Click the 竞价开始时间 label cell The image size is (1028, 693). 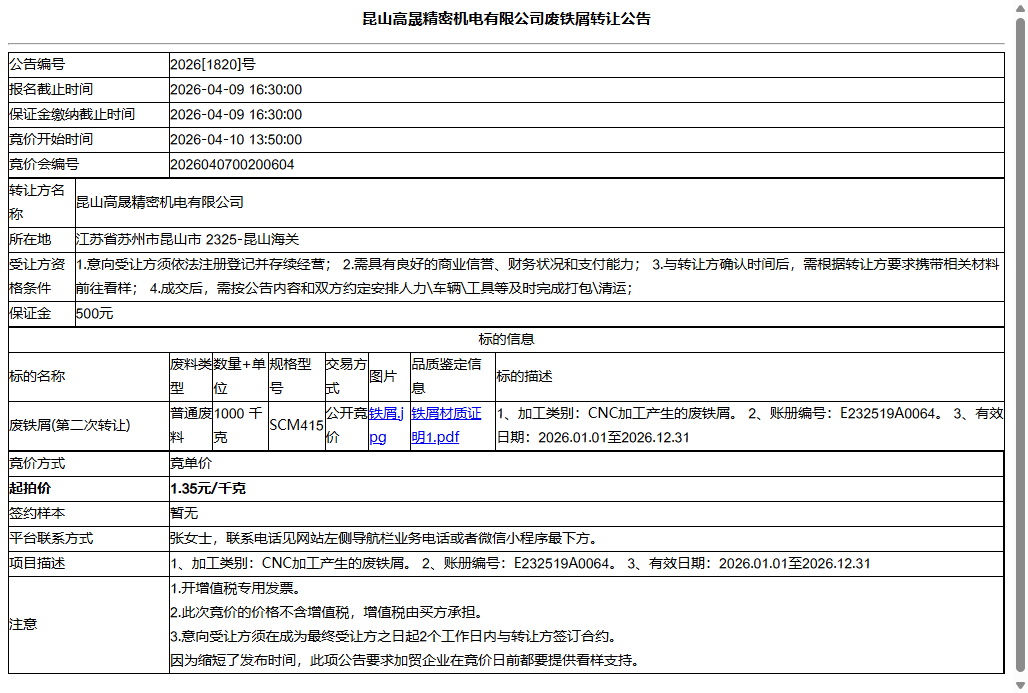pyautogui.click(x=89, y=140)
